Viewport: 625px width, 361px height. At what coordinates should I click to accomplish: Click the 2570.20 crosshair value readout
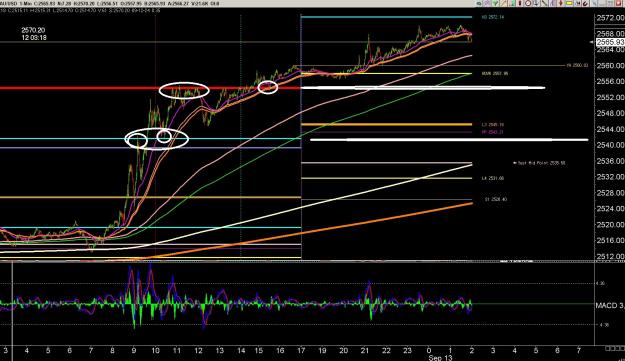pos(33,30)
